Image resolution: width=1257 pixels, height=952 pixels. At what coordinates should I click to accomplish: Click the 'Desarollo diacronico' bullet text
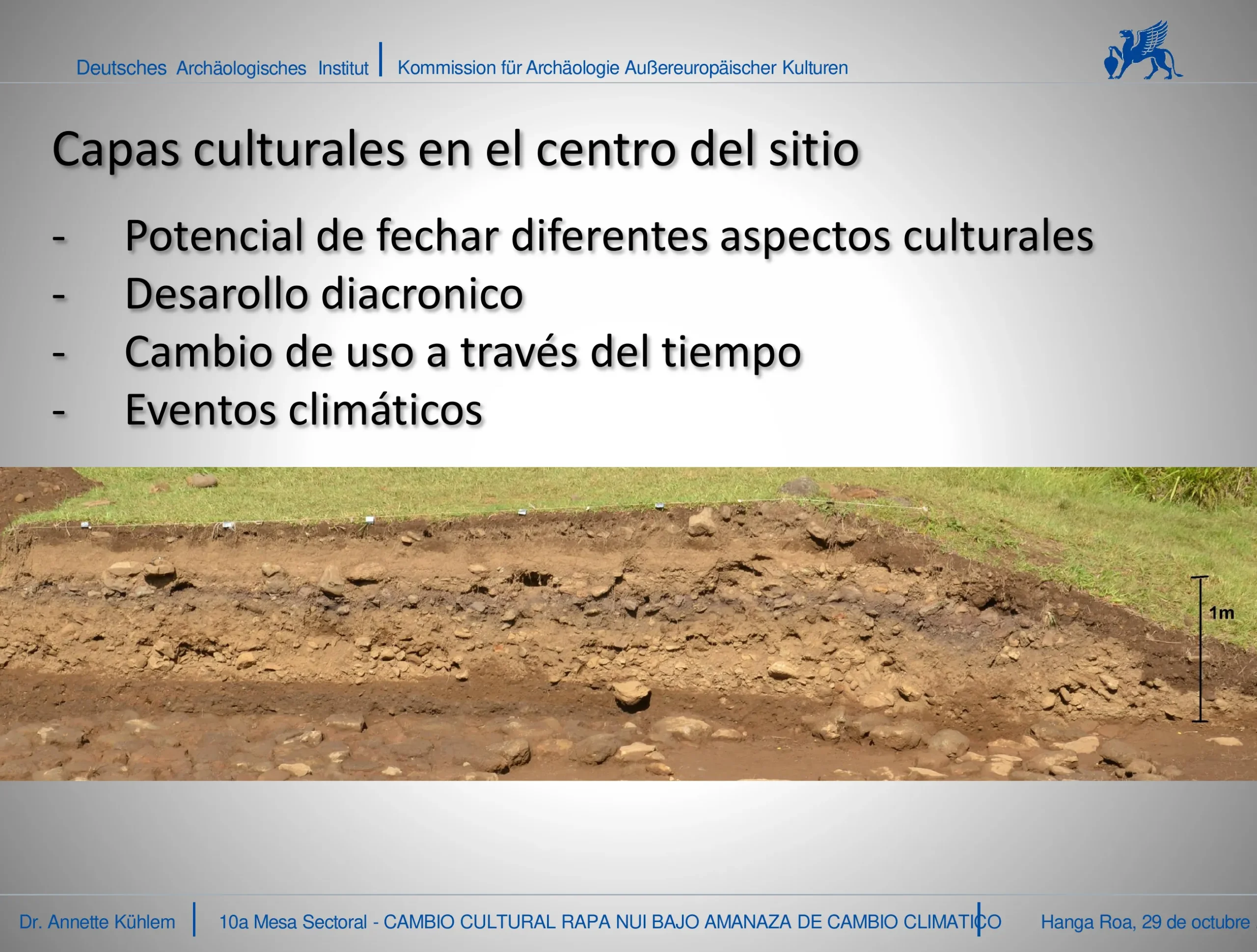[x=324, y=295]
